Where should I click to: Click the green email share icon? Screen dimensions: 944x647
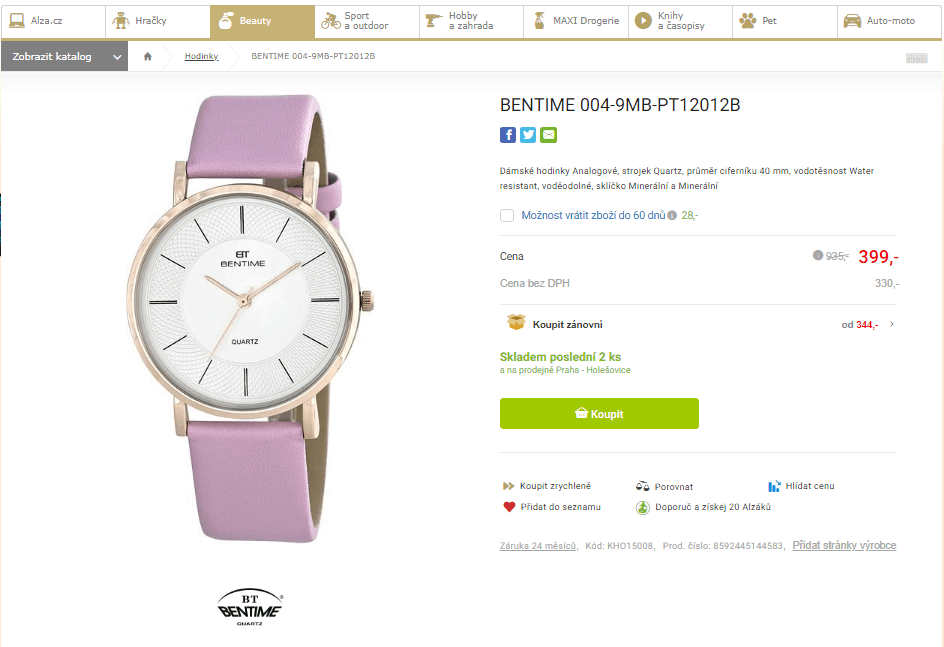tap(548, 135)
